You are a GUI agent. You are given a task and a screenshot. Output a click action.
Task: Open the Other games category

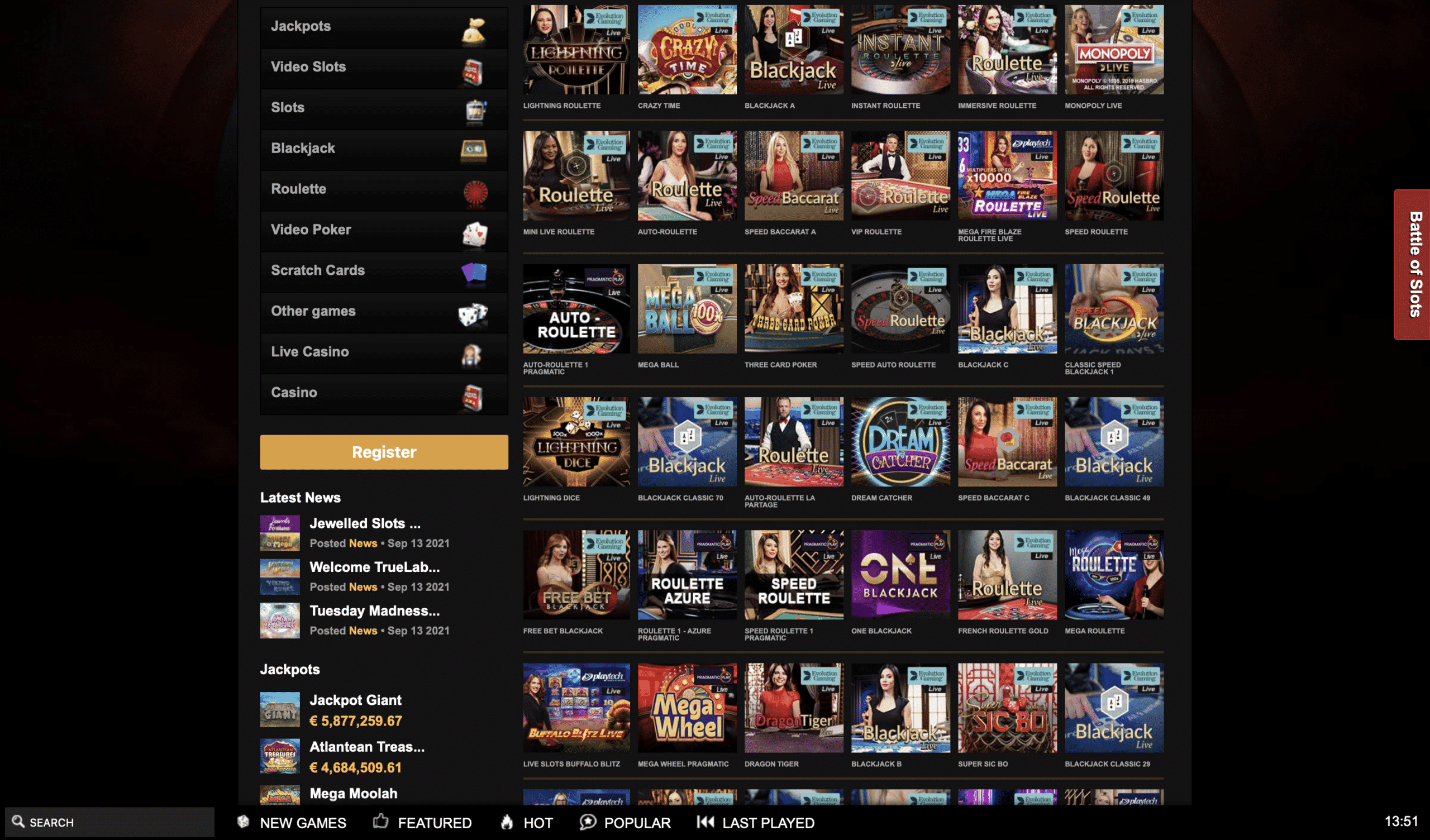(x=384, y=312)
